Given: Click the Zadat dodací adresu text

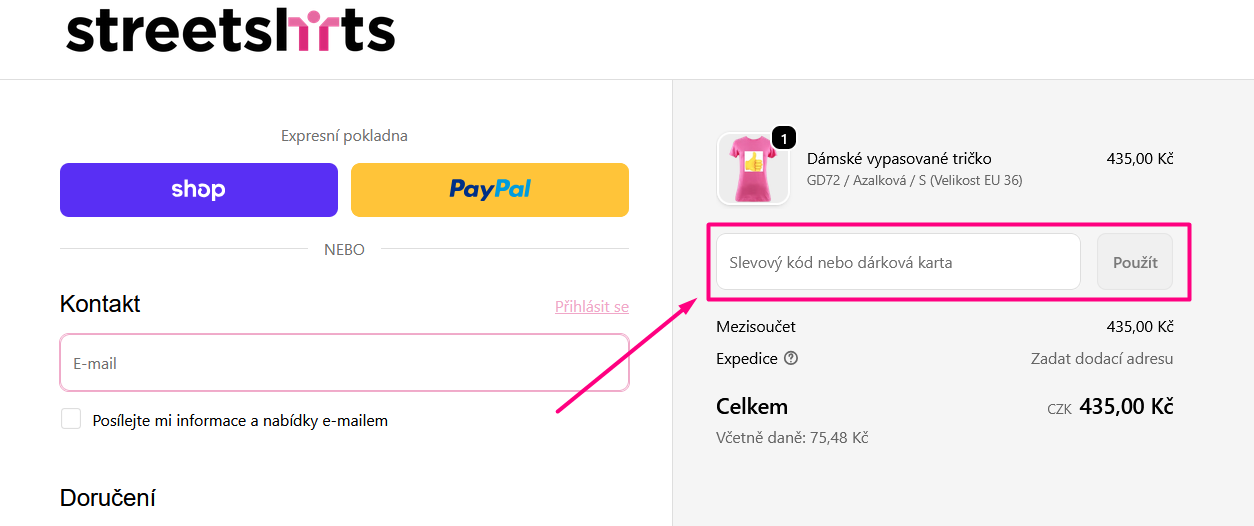Looking at the screenshot, I should 1102,358.
